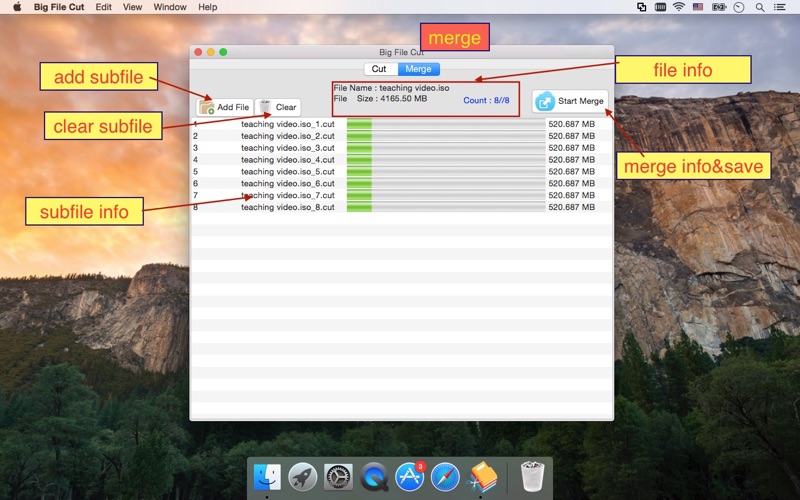Select row teaching video.iso_7.cut
Viewport: 800px width, 500px height.
click(x=401, y=195)
